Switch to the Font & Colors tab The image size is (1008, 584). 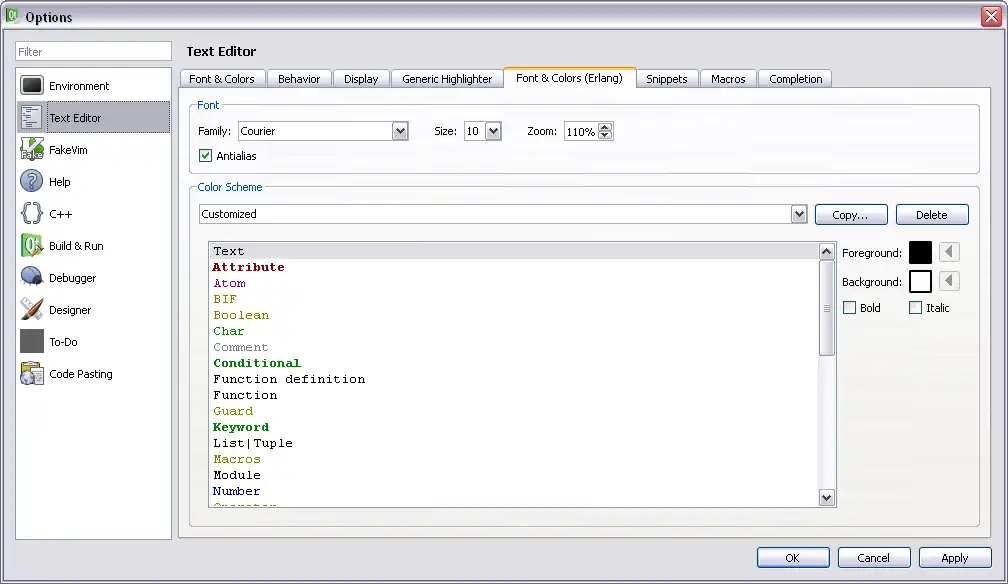point(222,78)
